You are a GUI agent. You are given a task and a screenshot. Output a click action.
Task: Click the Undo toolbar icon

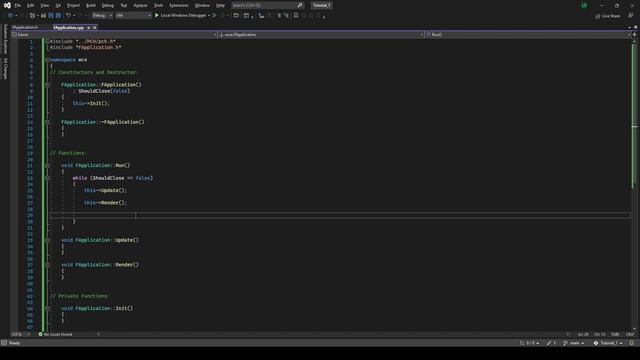68,16
